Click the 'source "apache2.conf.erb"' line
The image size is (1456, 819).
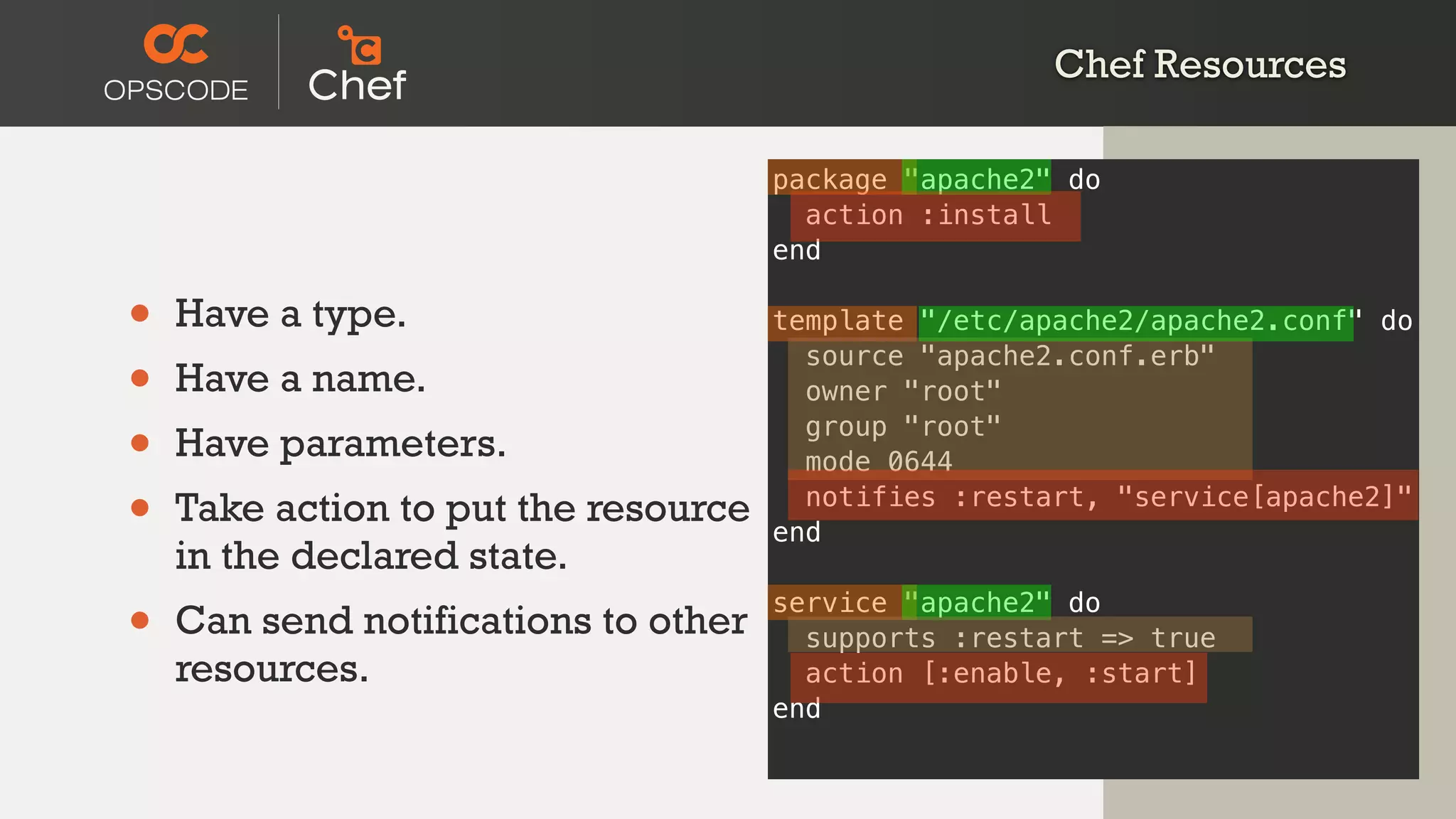click(1010, 356)
